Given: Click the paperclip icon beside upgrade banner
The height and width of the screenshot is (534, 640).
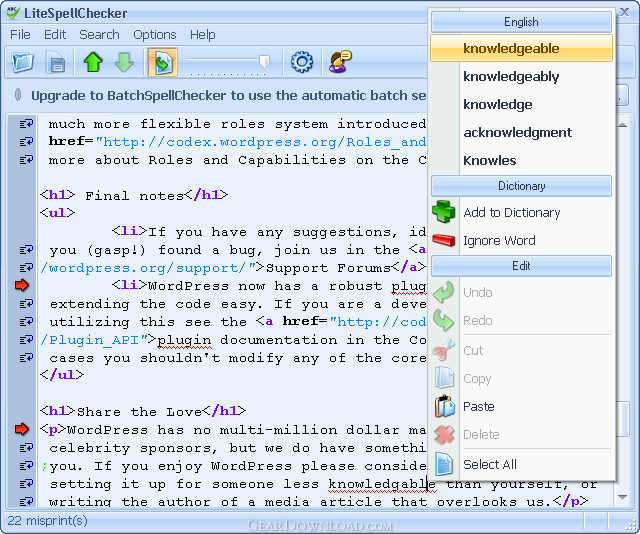Looking at the screenshot, I should click(x=18, y=95).
